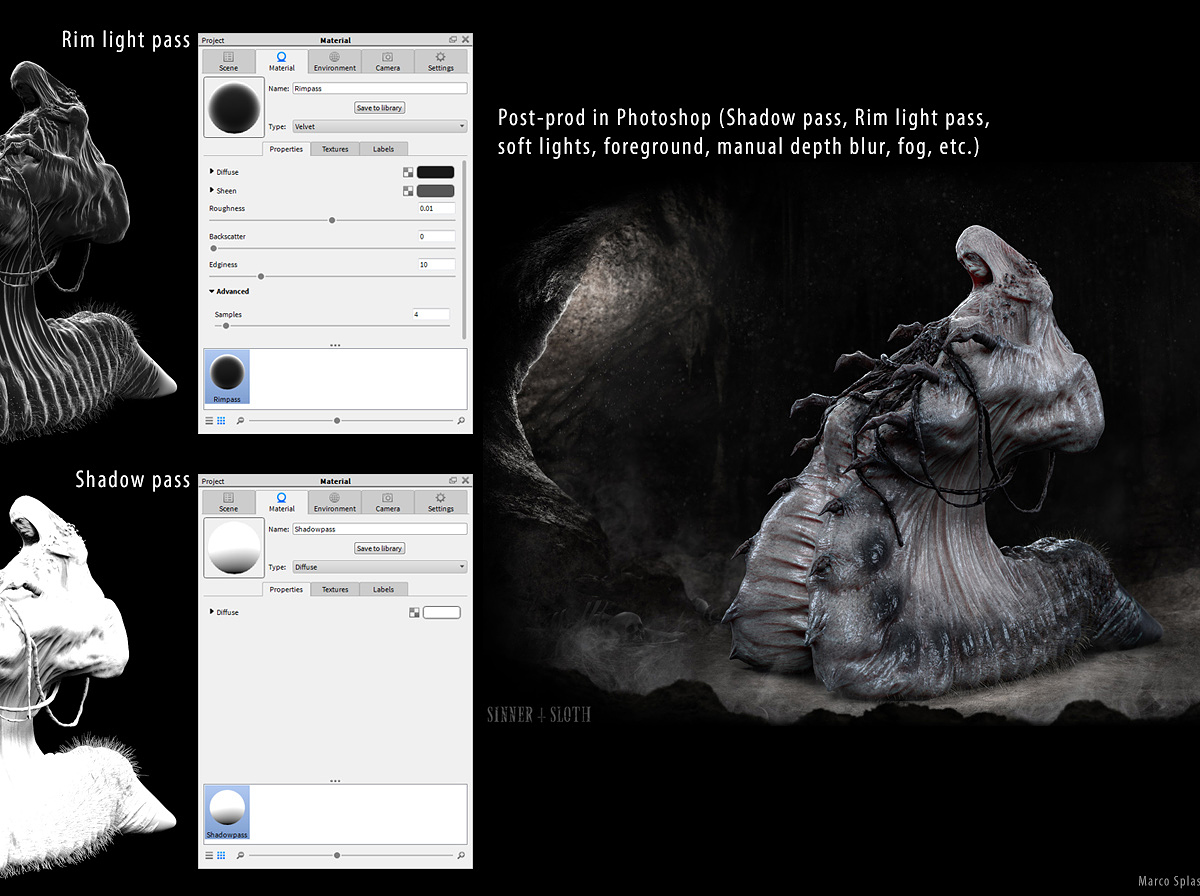Switch to list view in Shadowpass panel

click(x=210, y=856)
